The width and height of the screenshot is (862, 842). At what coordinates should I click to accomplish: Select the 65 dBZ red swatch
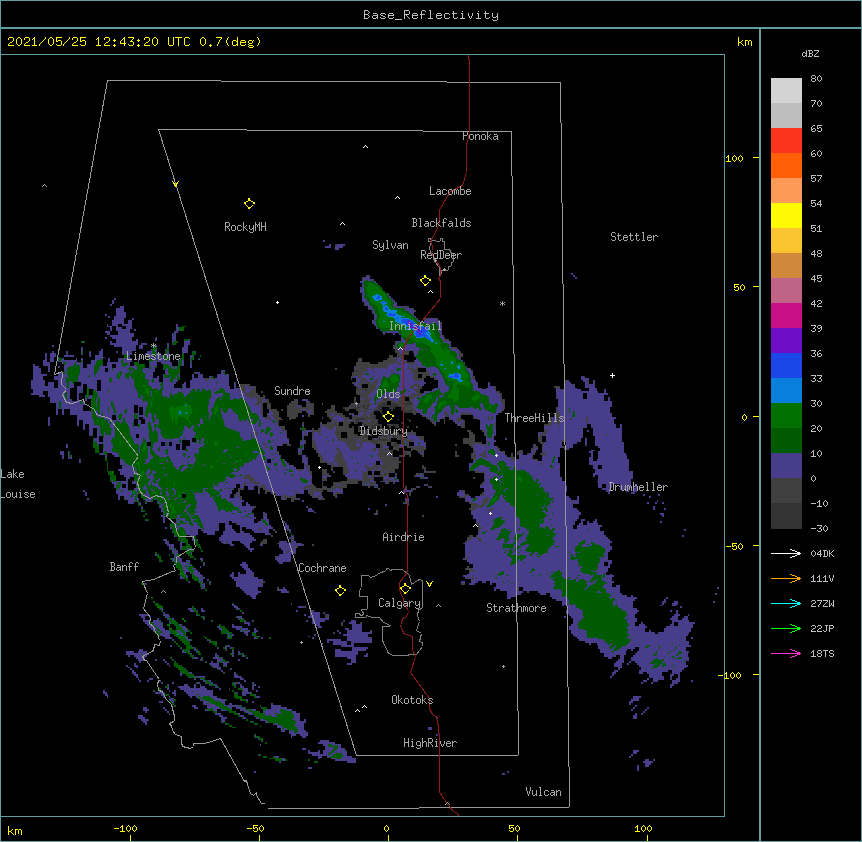click(x=786, y=140)
